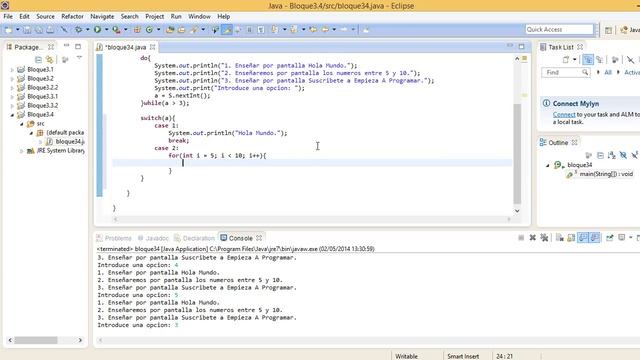Viewport: 640px width, 360px height.
Task: Click the Find magnifier in Task List
Action: tap(585, 72)
